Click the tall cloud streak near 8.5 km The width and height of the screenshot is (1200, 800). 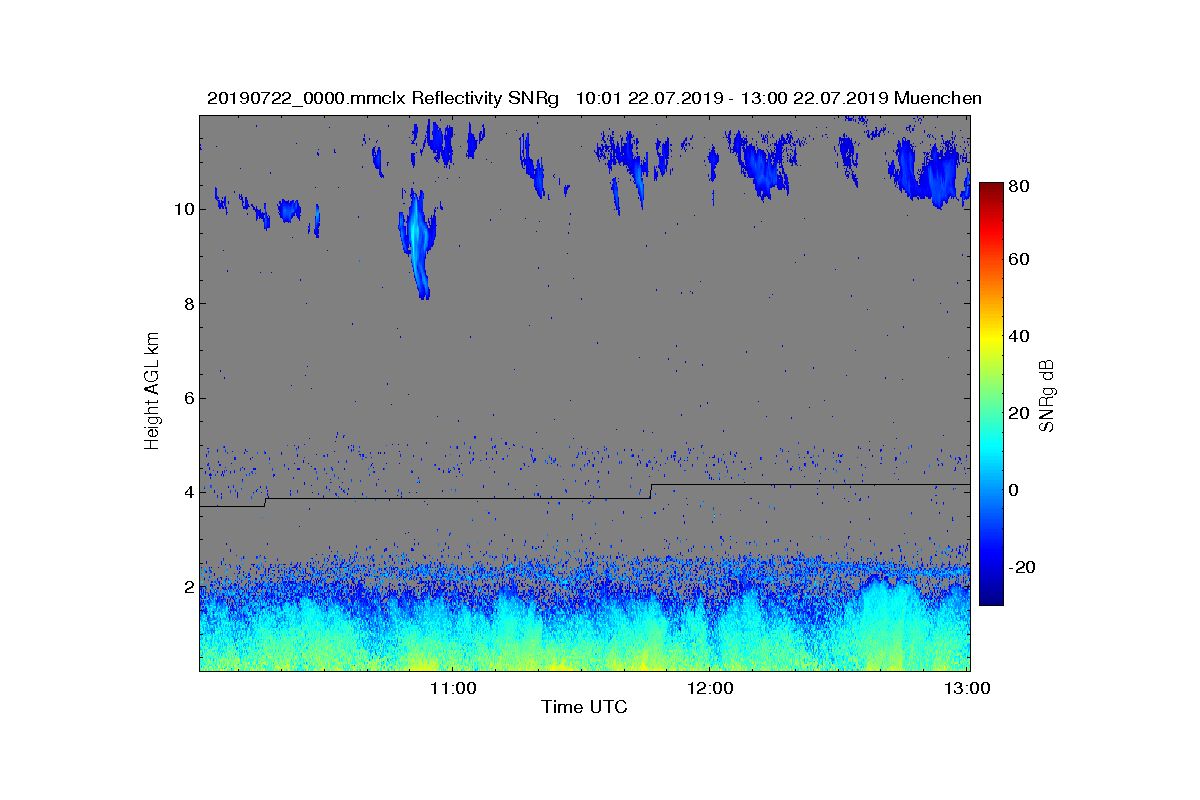(418, 243)
